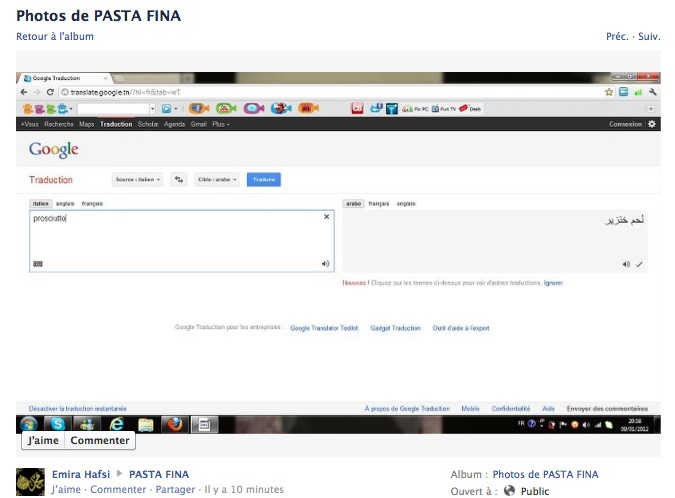Open Outil d'aide à l'export link
675x498 pixels.
click(x=461, y=328)
